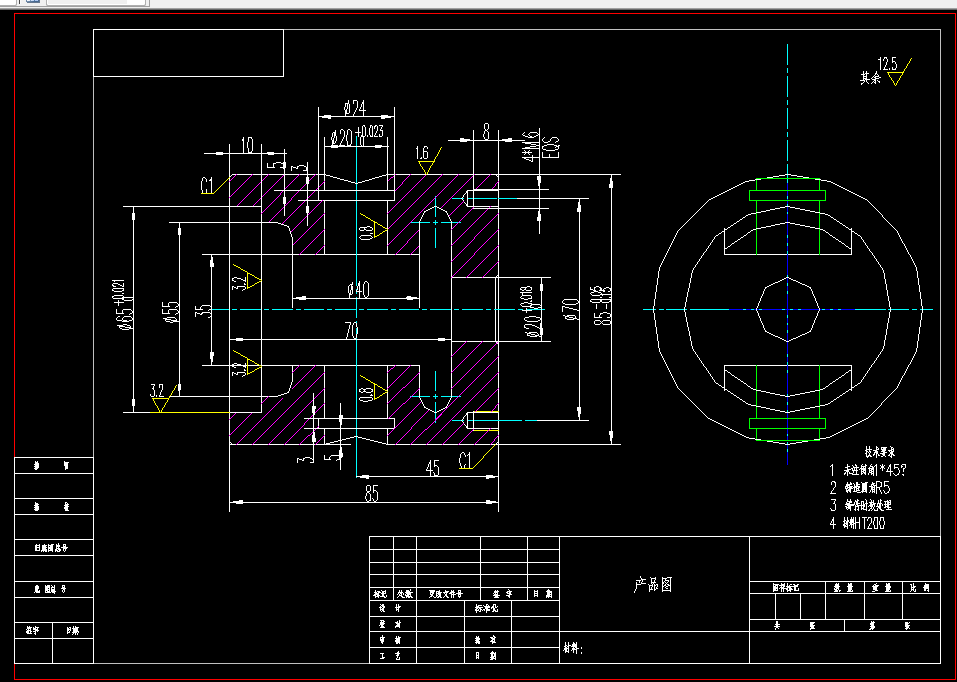Select the 12.5 roughness value near 其余
957x682 pixels.
click(x=887, y=63)
